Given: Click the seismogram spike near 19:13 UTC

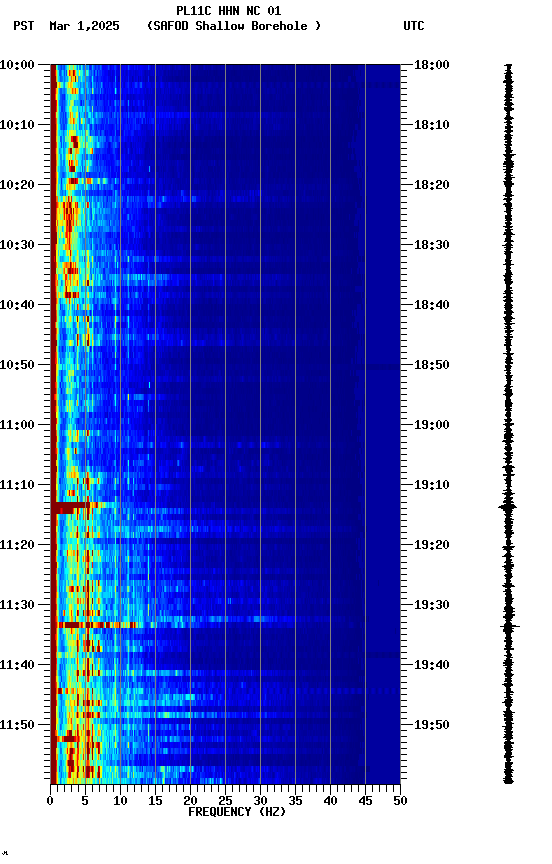Looking at the screenshot, I should 508,506.
